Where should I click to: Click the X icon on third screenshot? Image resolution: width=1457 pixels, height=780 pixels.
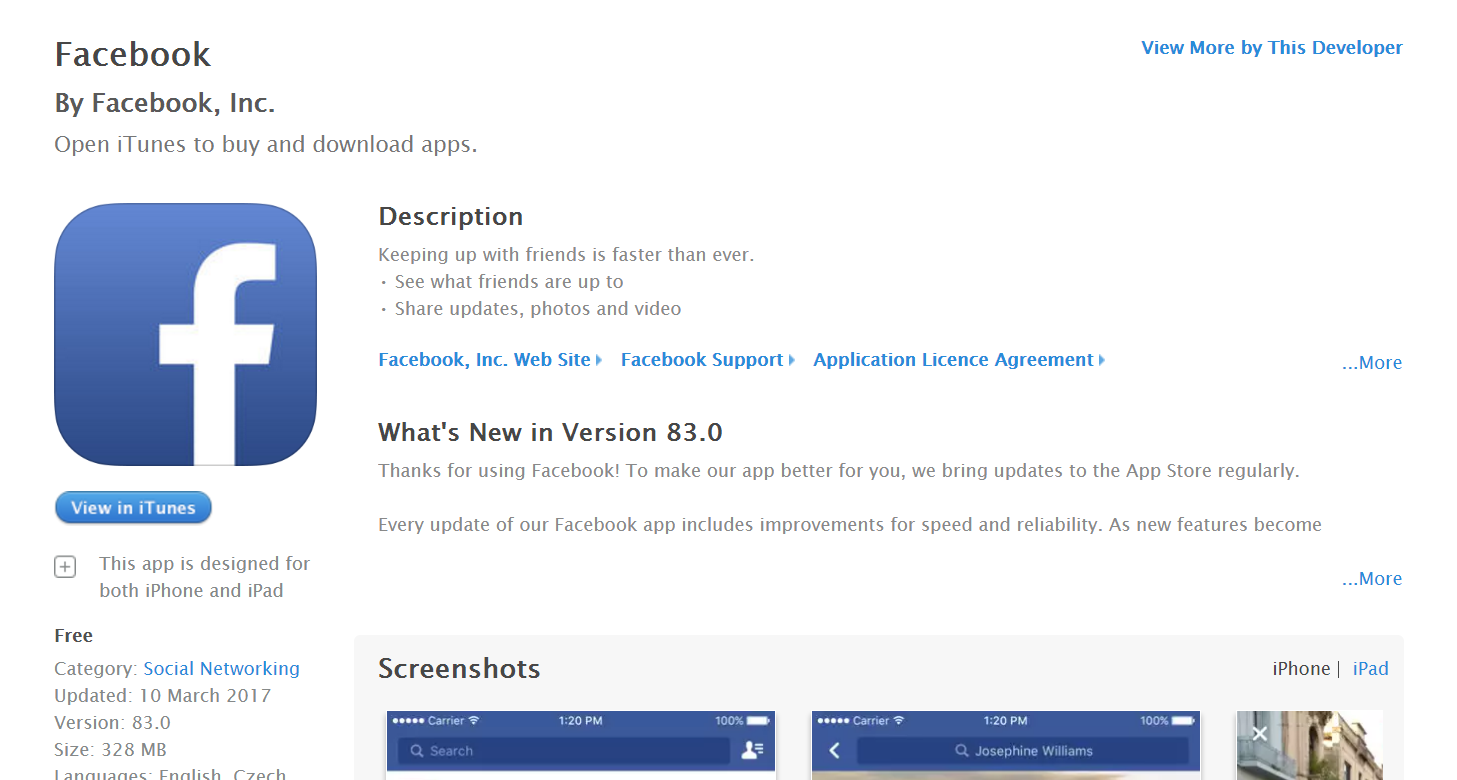click(1259, 734)
